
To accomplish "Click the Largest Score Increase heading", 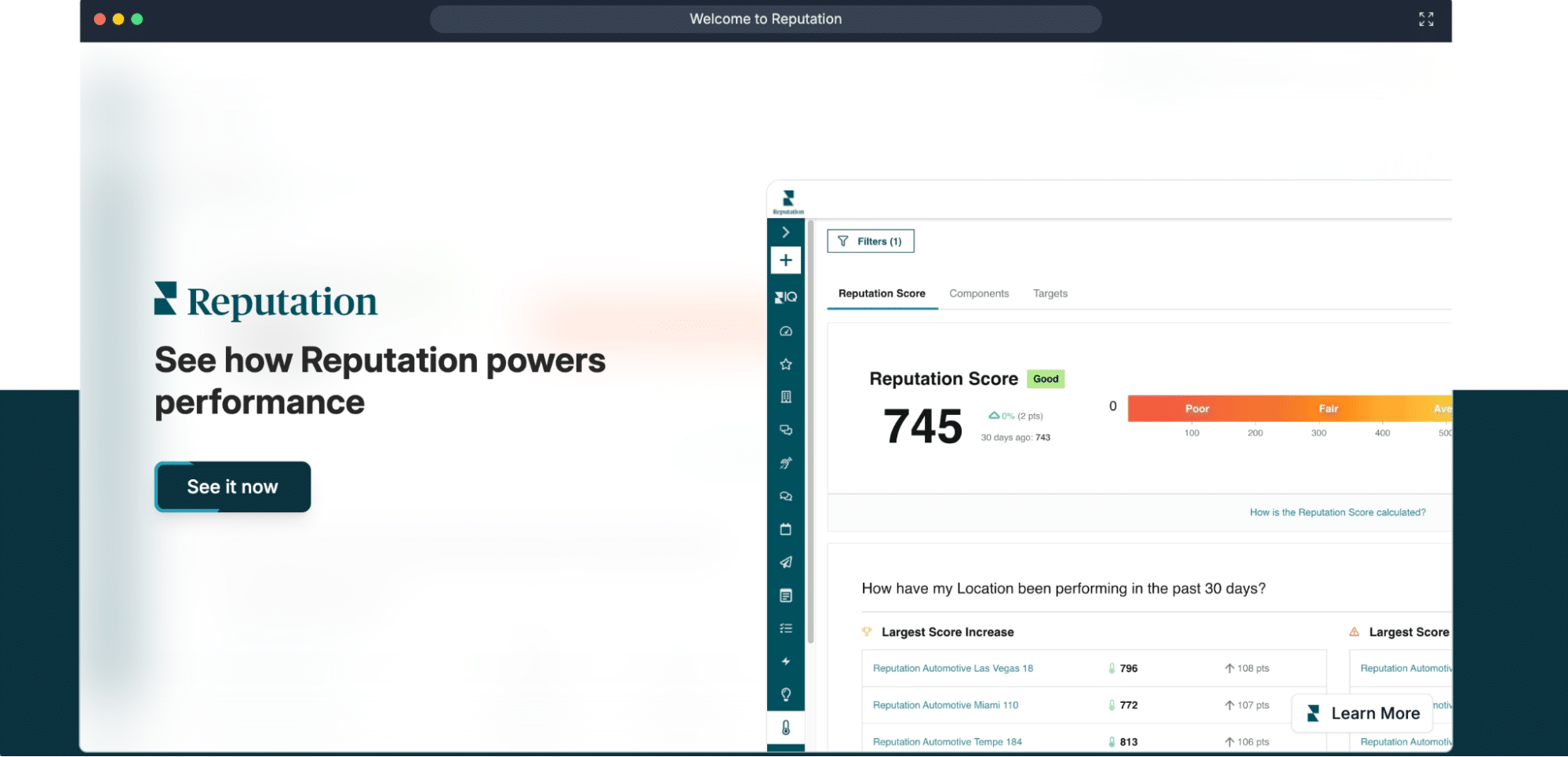I will pyautogui.click(x=947, y=632).
